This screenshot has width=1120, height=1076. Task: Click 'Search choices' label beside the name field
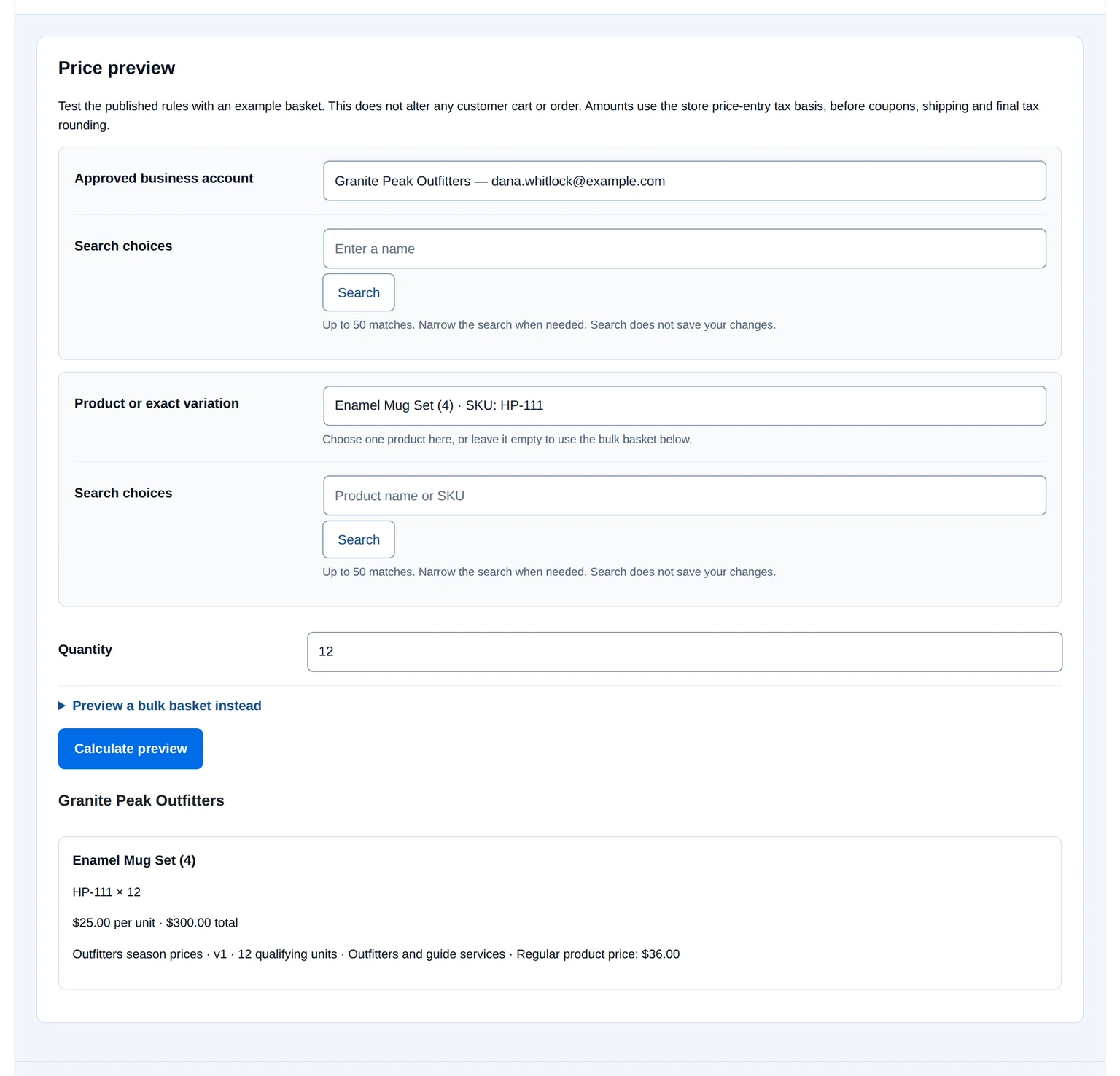[123, 246]
